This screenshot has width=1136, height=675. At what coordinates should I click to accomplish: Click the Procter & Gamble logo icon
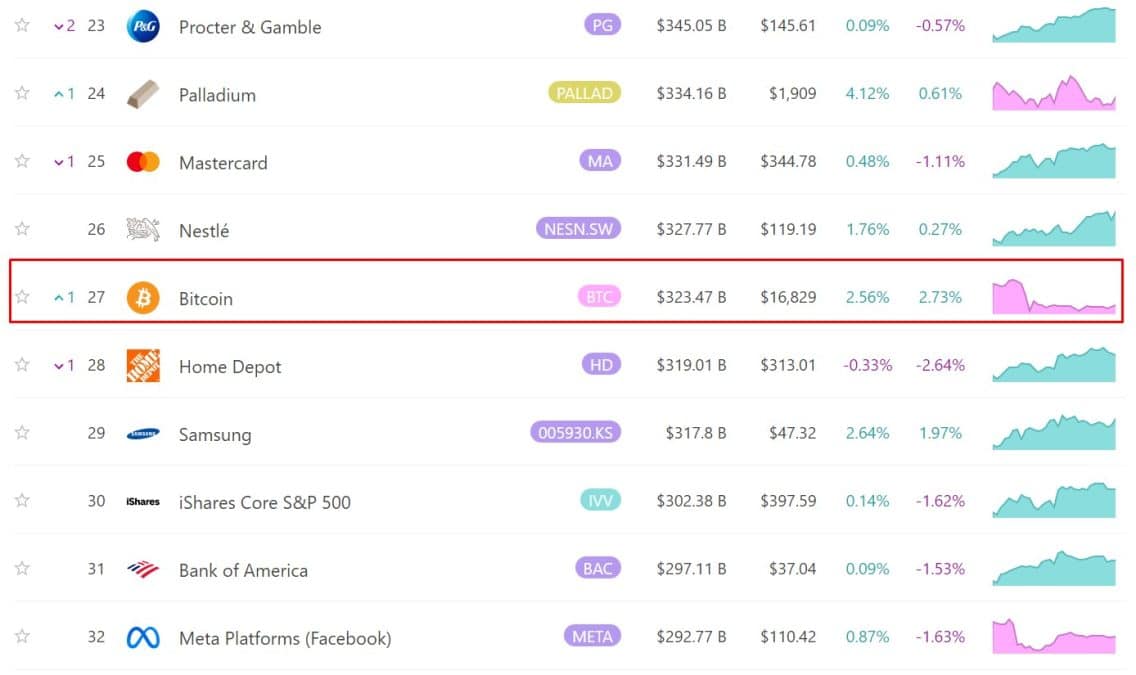pyautogui.click(x=143, y=26)
